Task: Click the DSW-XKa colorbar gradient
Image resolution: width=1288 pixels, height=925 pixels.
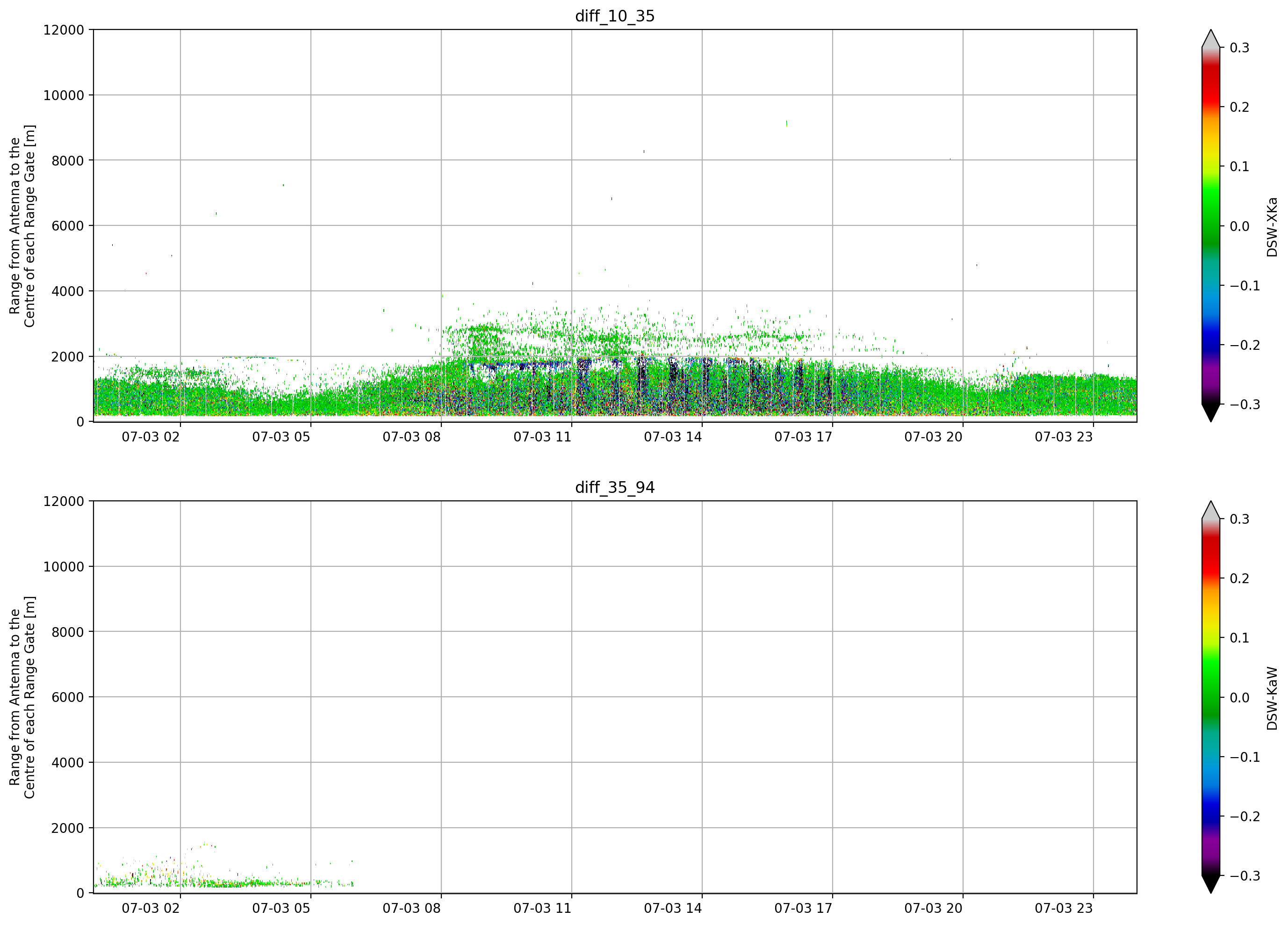Action: coord(1211,225)
